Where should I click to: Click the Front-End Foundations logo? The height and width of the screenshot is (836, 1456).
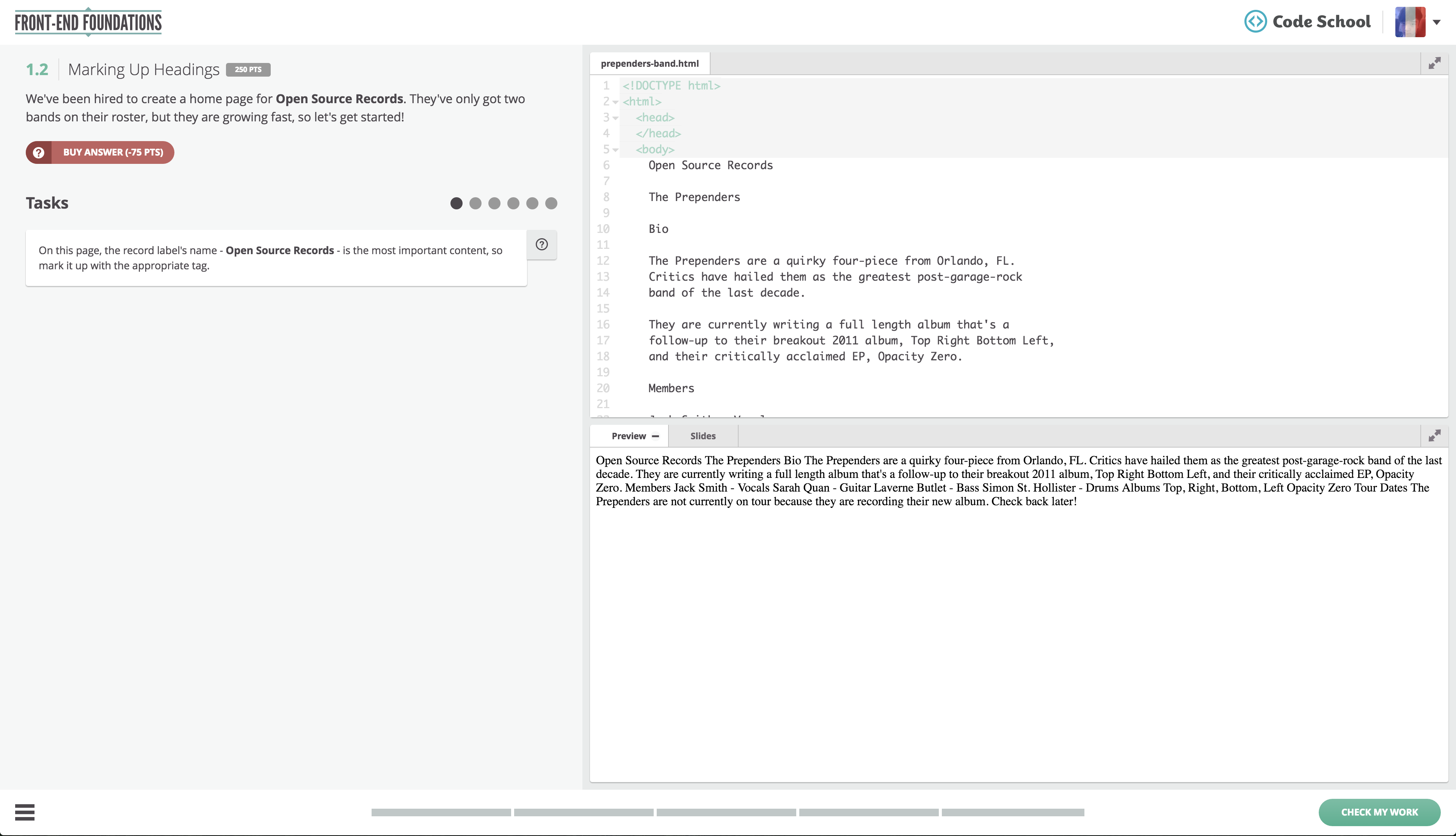(88, 22)
